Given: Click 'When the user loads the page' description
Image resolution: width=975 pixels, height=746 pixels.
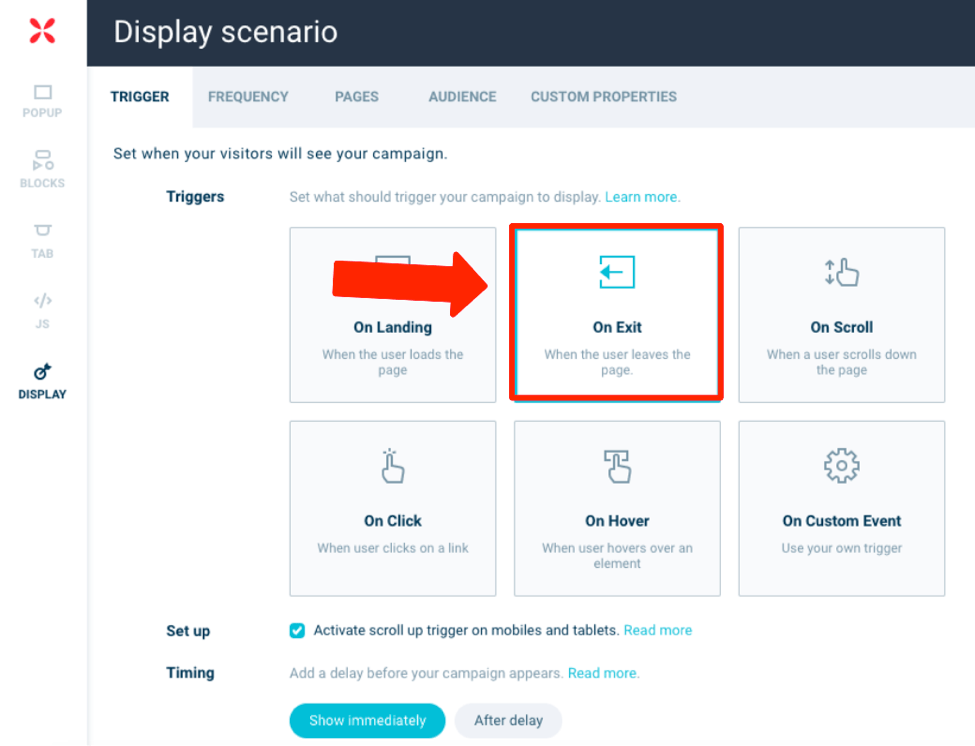Looking at the screenshot, I should point(392,362).
